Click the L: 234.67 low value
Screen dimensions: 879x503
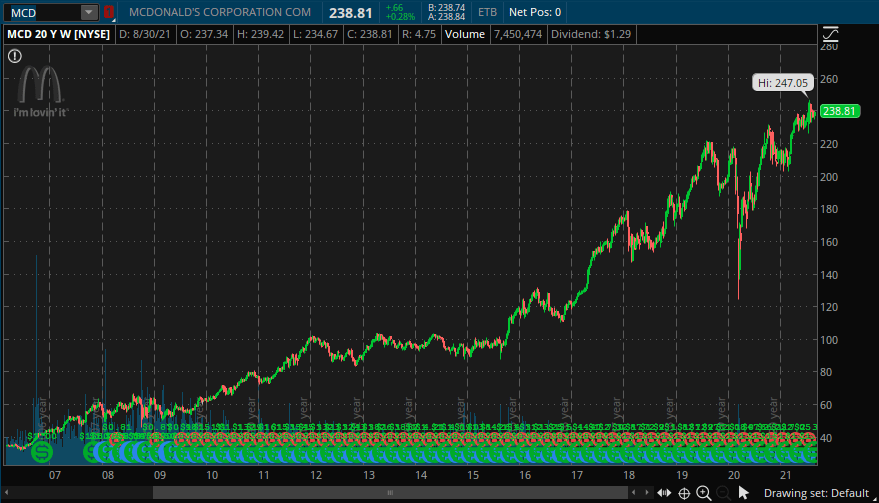(316, 34)
